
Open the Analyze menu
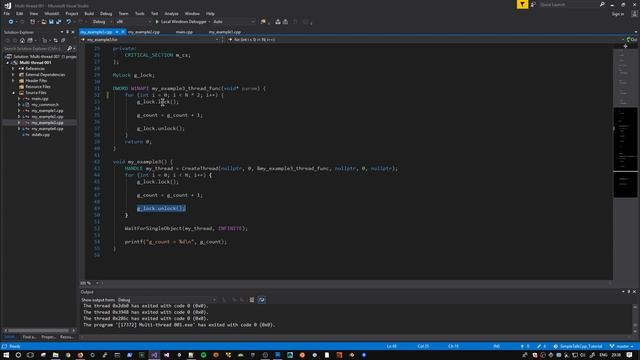coord(171,13)
